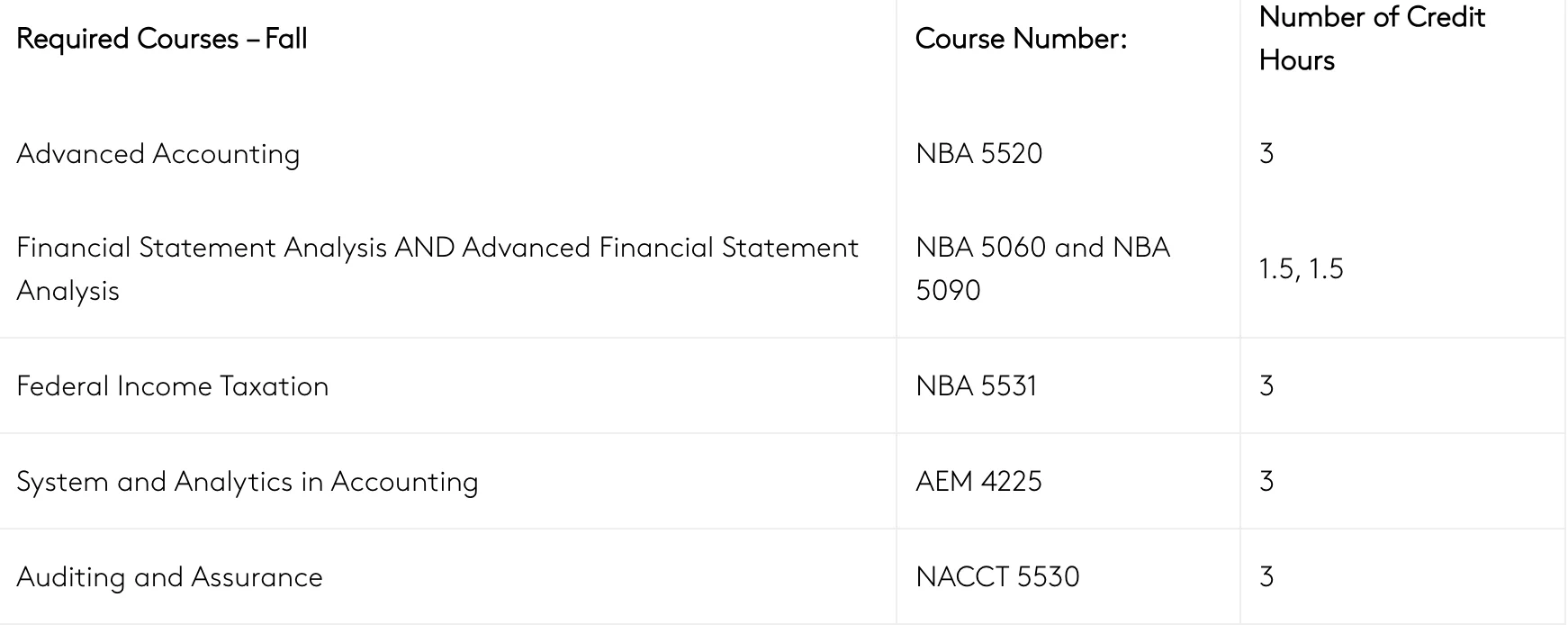
Task: Select the 'Auditing and Assurance' course name
Action: point(169,577)
